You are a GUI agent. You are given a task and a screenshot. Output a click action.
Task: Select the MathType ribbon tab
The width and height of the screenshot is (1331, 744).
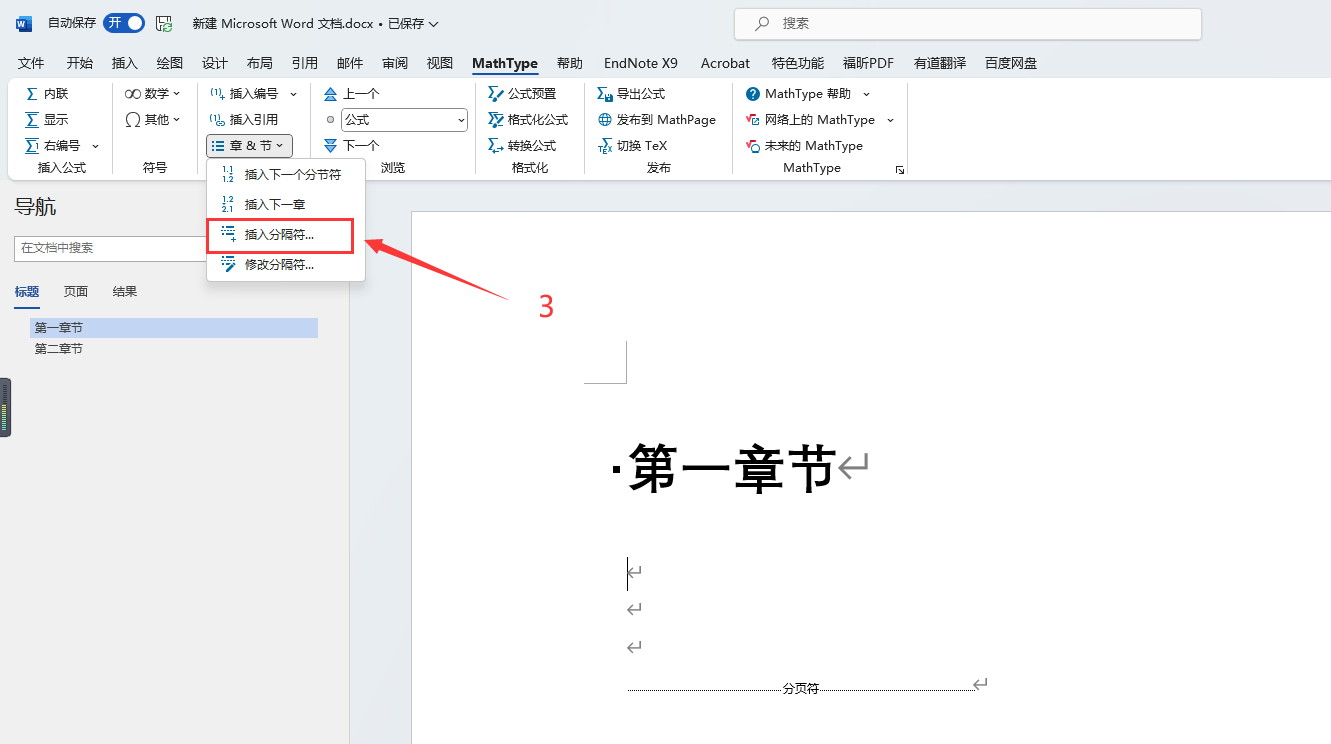(505, 63)
